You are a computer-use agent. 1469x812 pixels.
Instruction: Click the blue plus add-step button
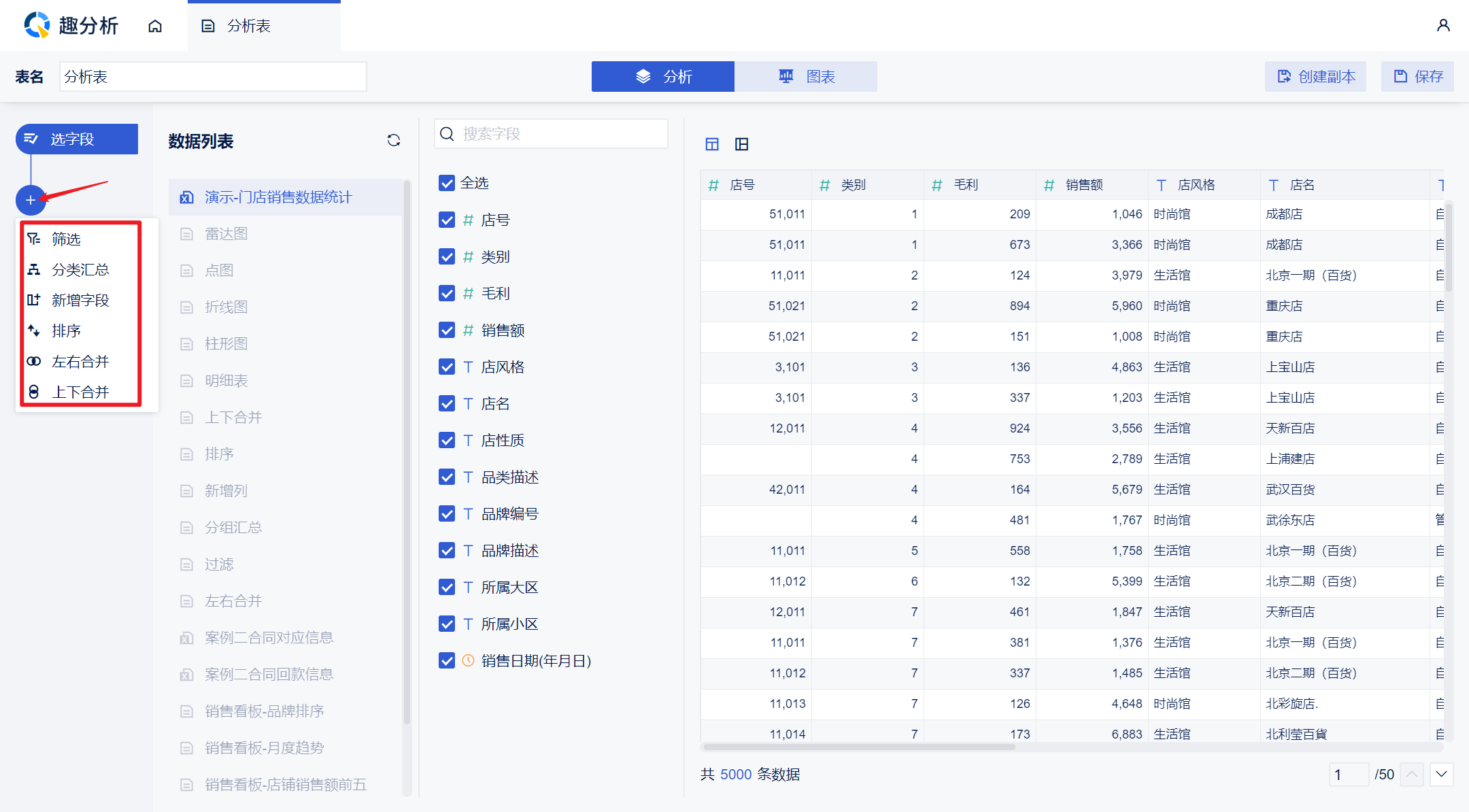point(31,200)
